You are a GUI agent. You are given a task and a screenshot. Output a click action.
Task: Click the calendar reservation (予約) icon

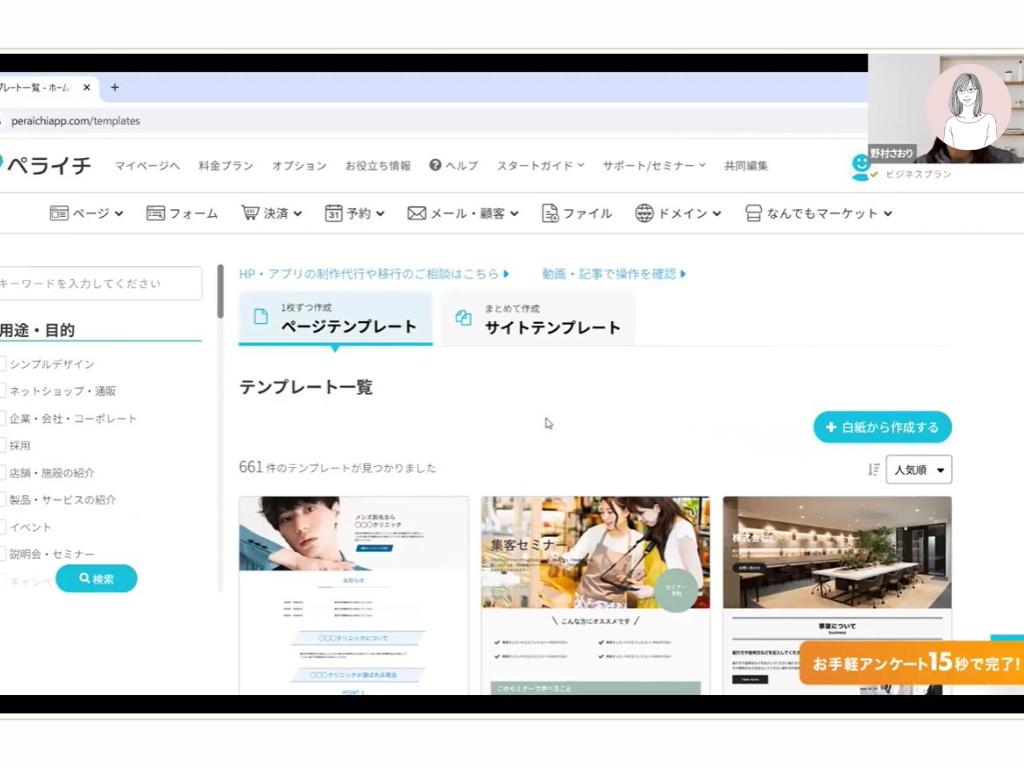tap(334, 213)
